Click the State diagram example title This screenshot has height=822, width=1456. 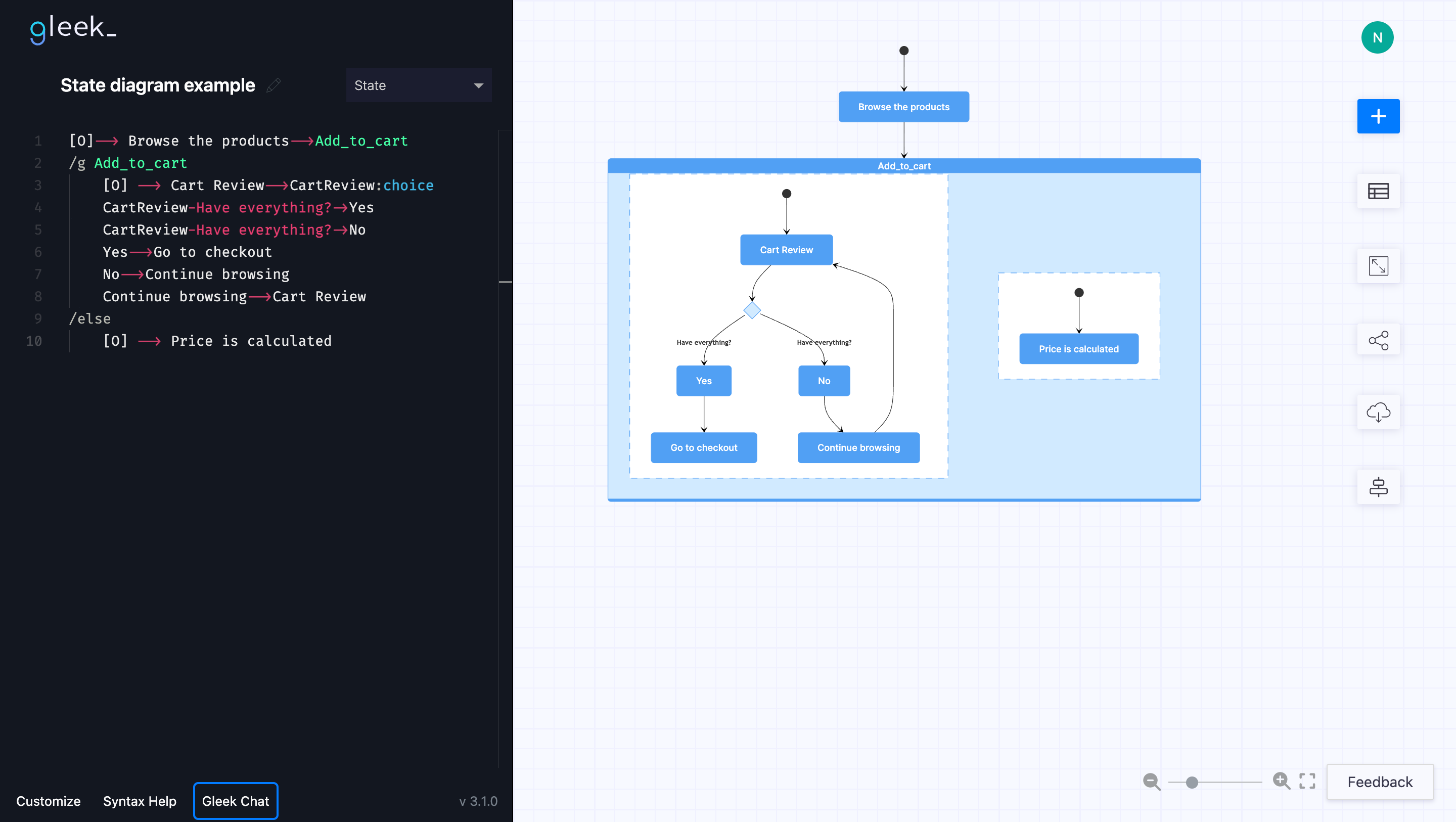click(158, 85)
